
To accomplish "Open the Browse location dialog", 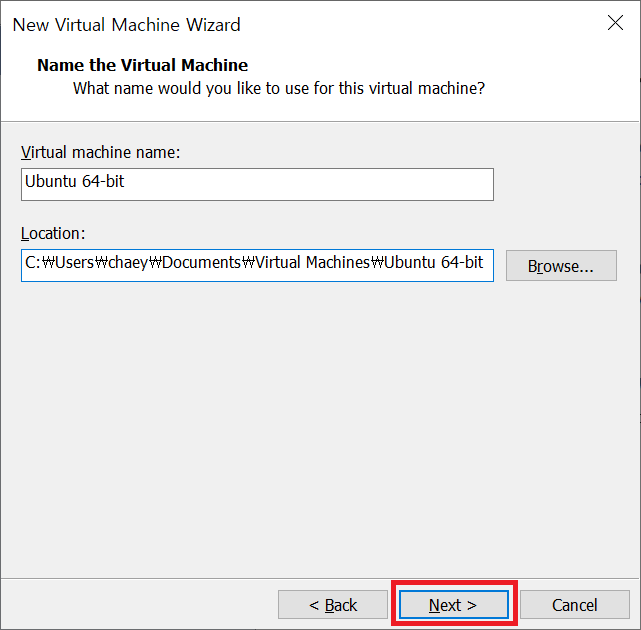I will tap(561, 265).
